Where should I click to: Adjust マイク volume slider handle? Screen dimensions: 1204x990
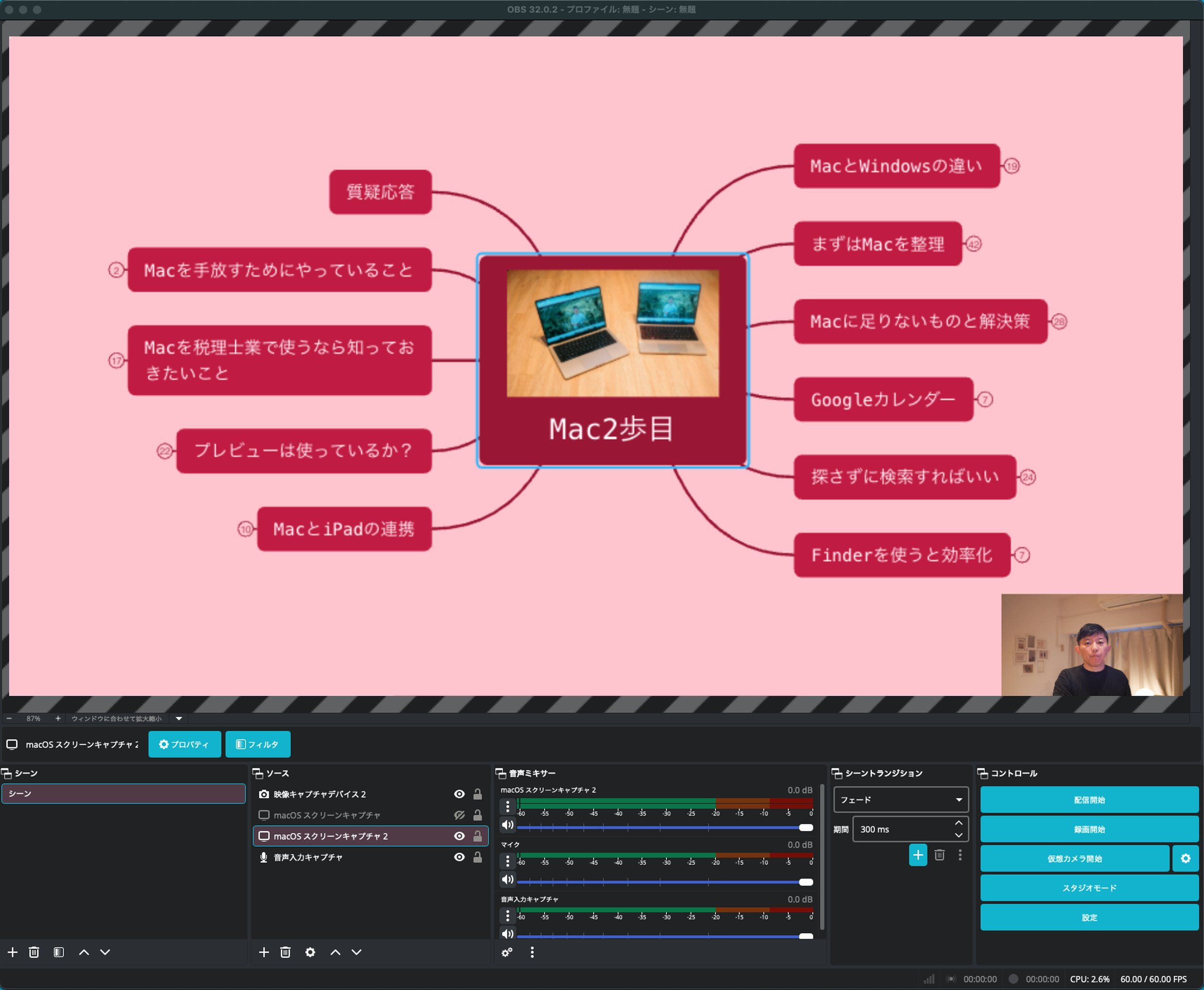pyautogui.click(x=805, y=882)
